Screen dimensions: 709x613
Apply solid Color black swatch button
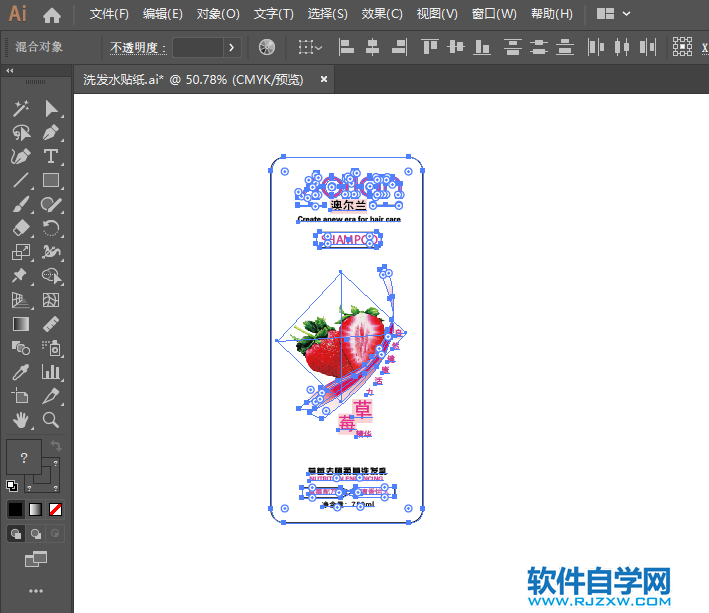click(x=15, y=509)
